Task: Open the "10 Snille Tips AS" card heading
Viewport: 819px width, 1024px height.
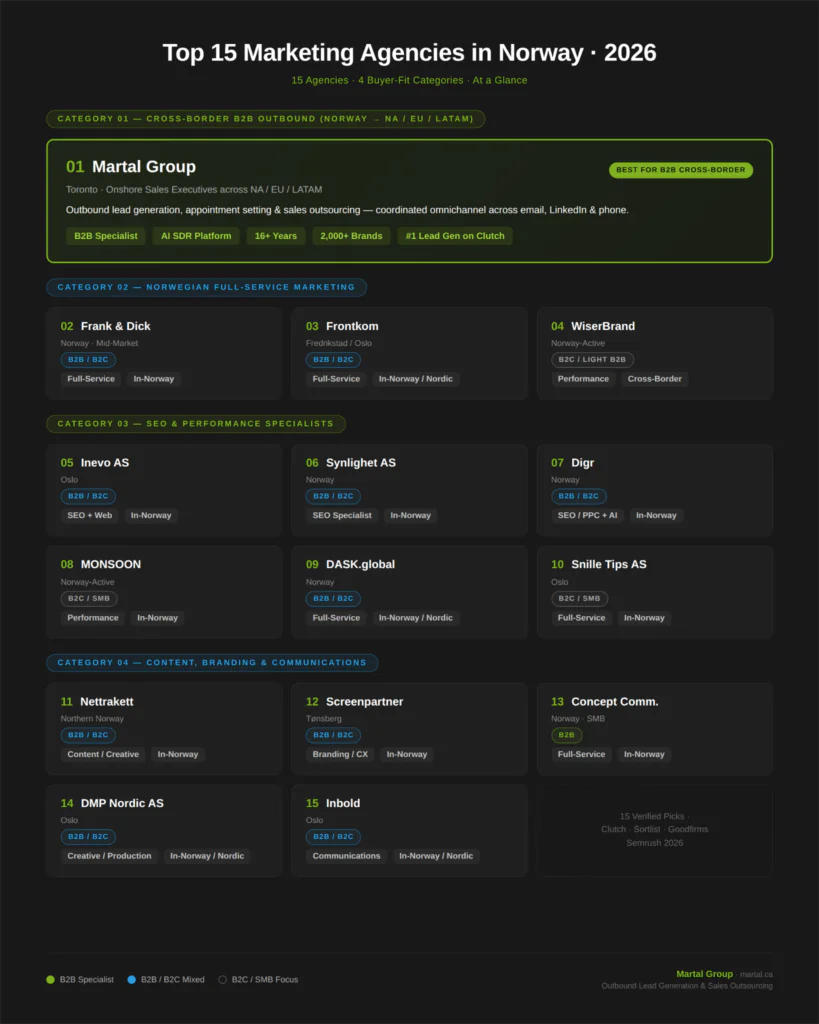Action: pos(599,564)
